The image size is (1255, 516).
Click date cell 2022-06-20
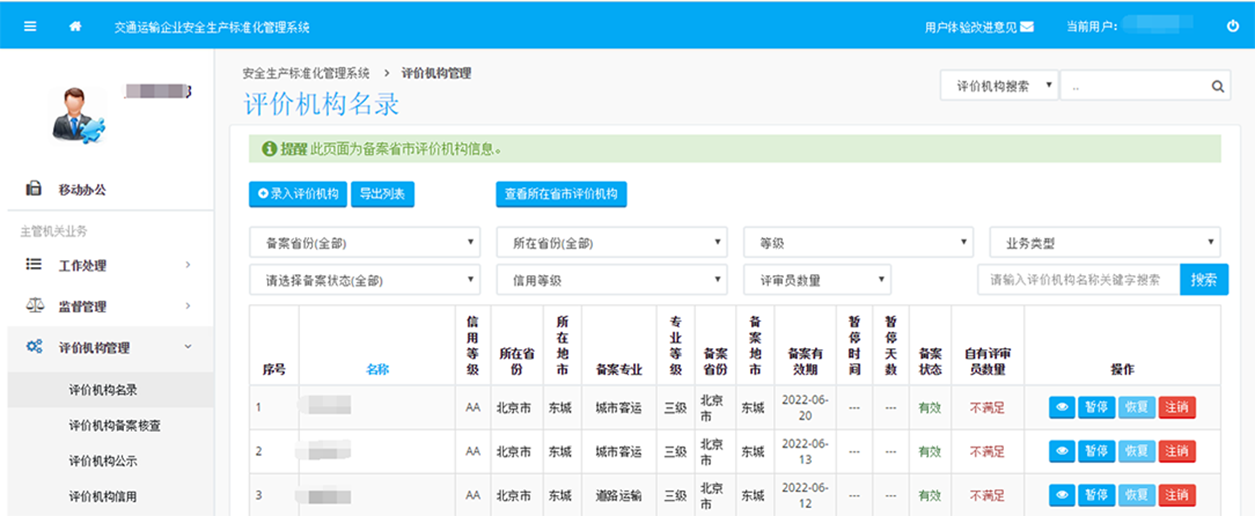(804, 408)
